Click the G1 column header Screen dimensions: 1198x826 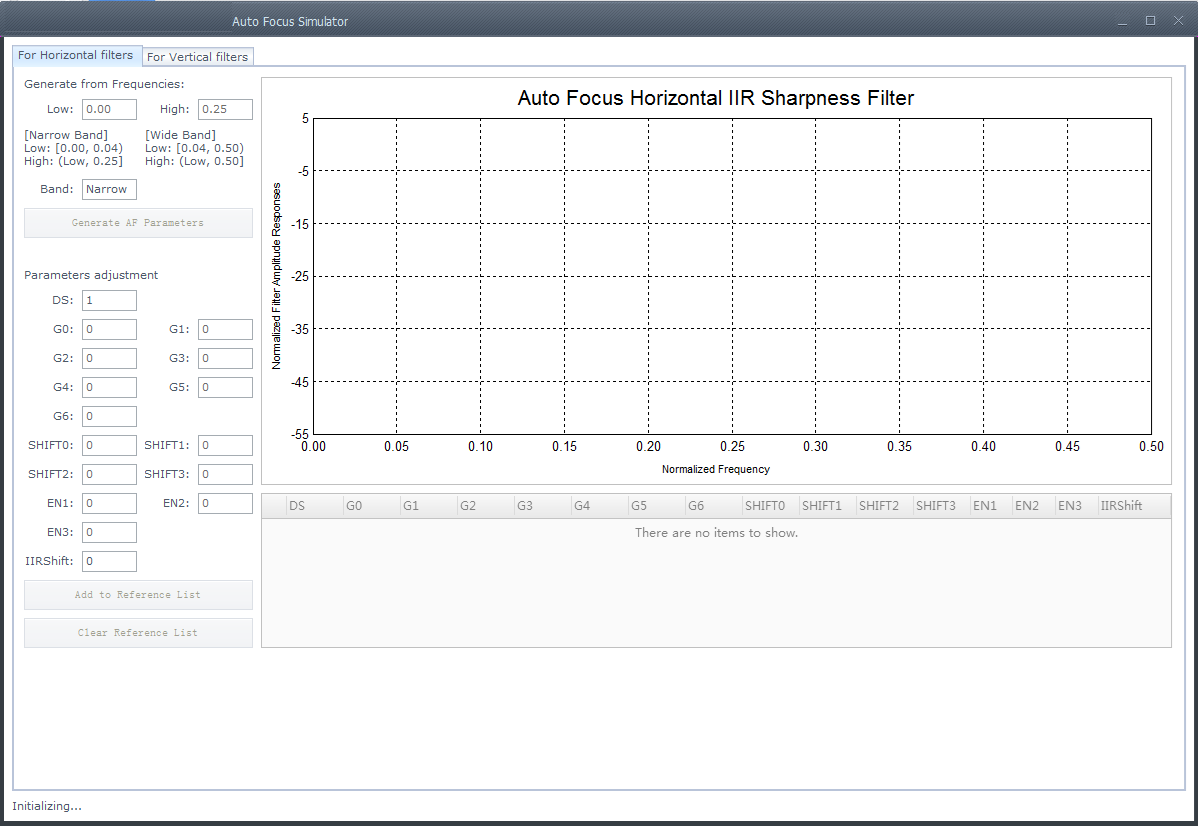pos(429,506)
